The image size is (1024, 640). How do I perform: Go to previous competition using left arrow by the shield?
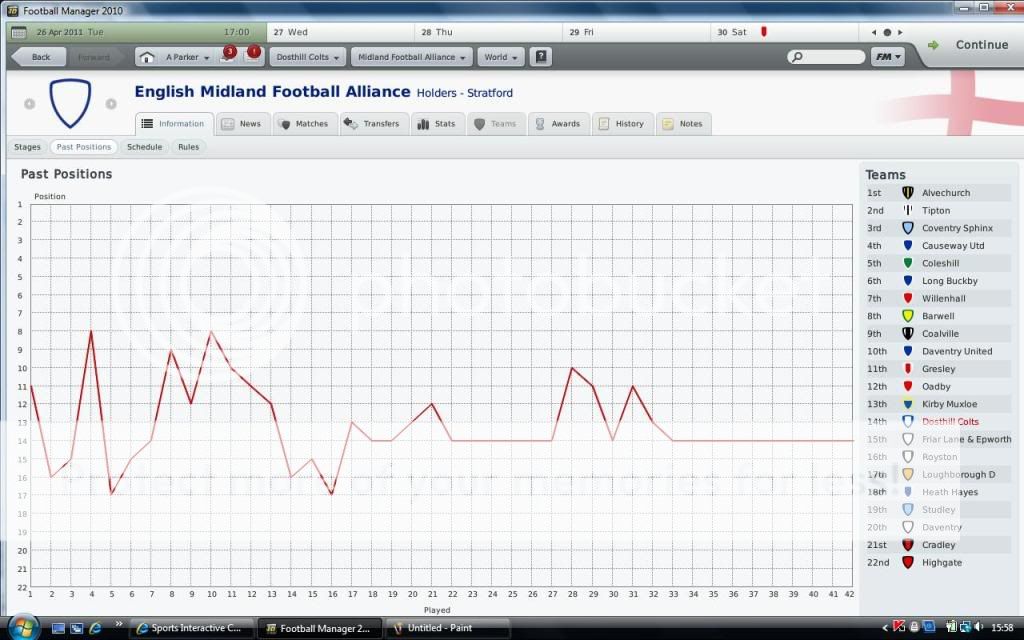click(29, 103)
